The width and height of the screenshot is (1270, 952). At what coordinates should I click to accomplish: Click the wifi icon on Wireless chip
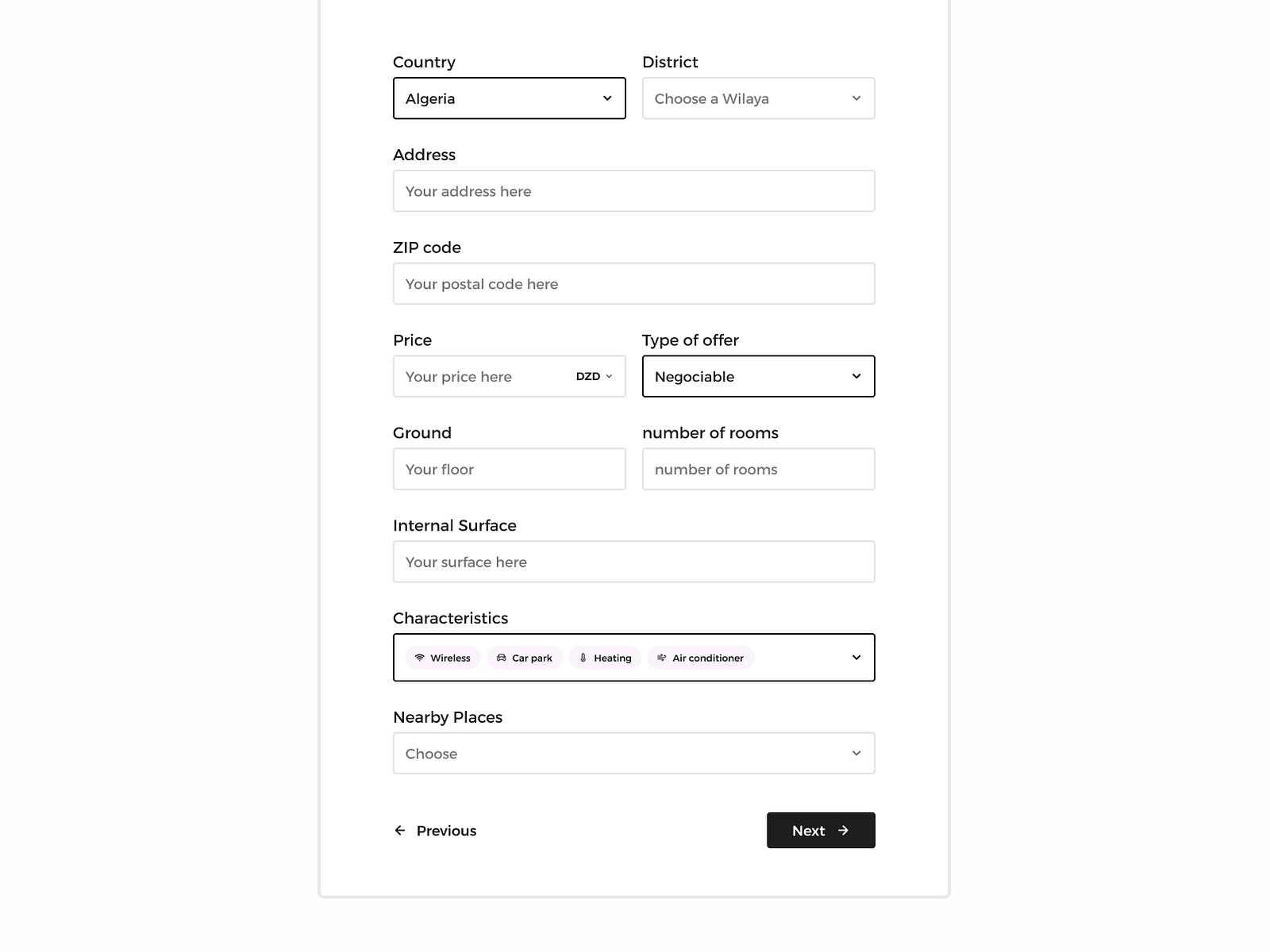pos(420,658)
